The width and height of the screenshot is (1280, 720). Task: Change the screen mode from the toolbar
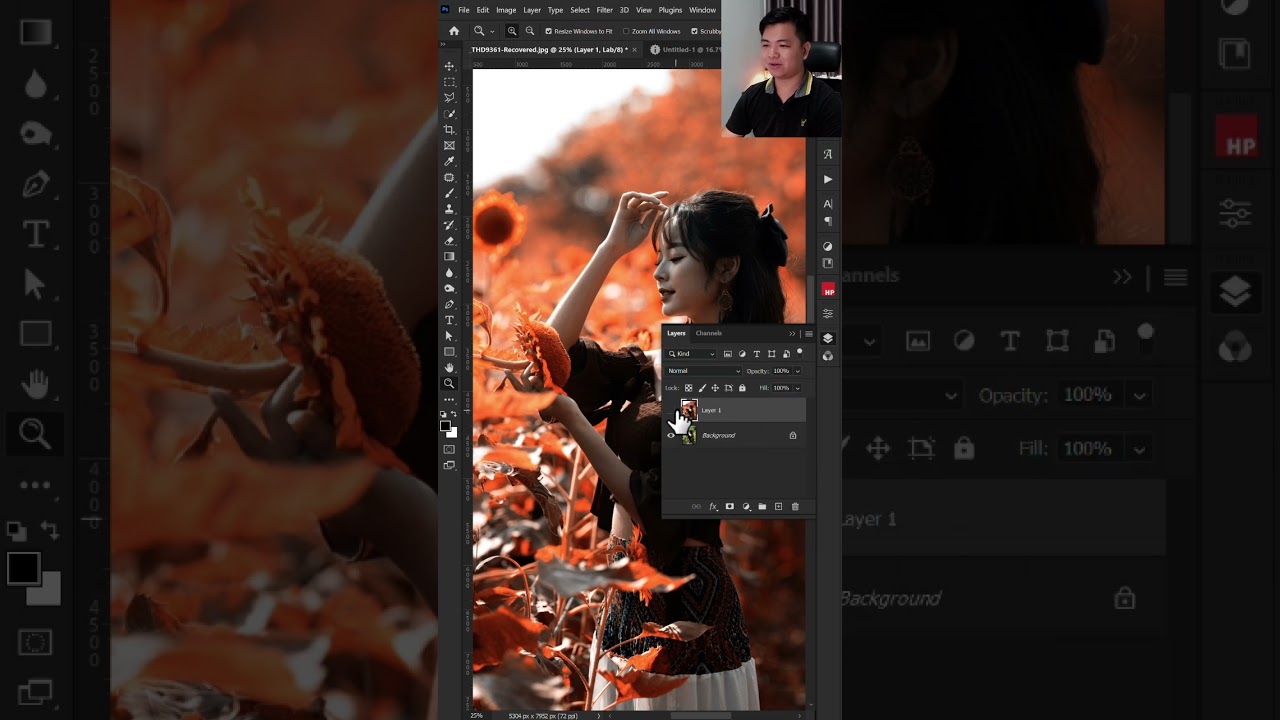point(449,465)
